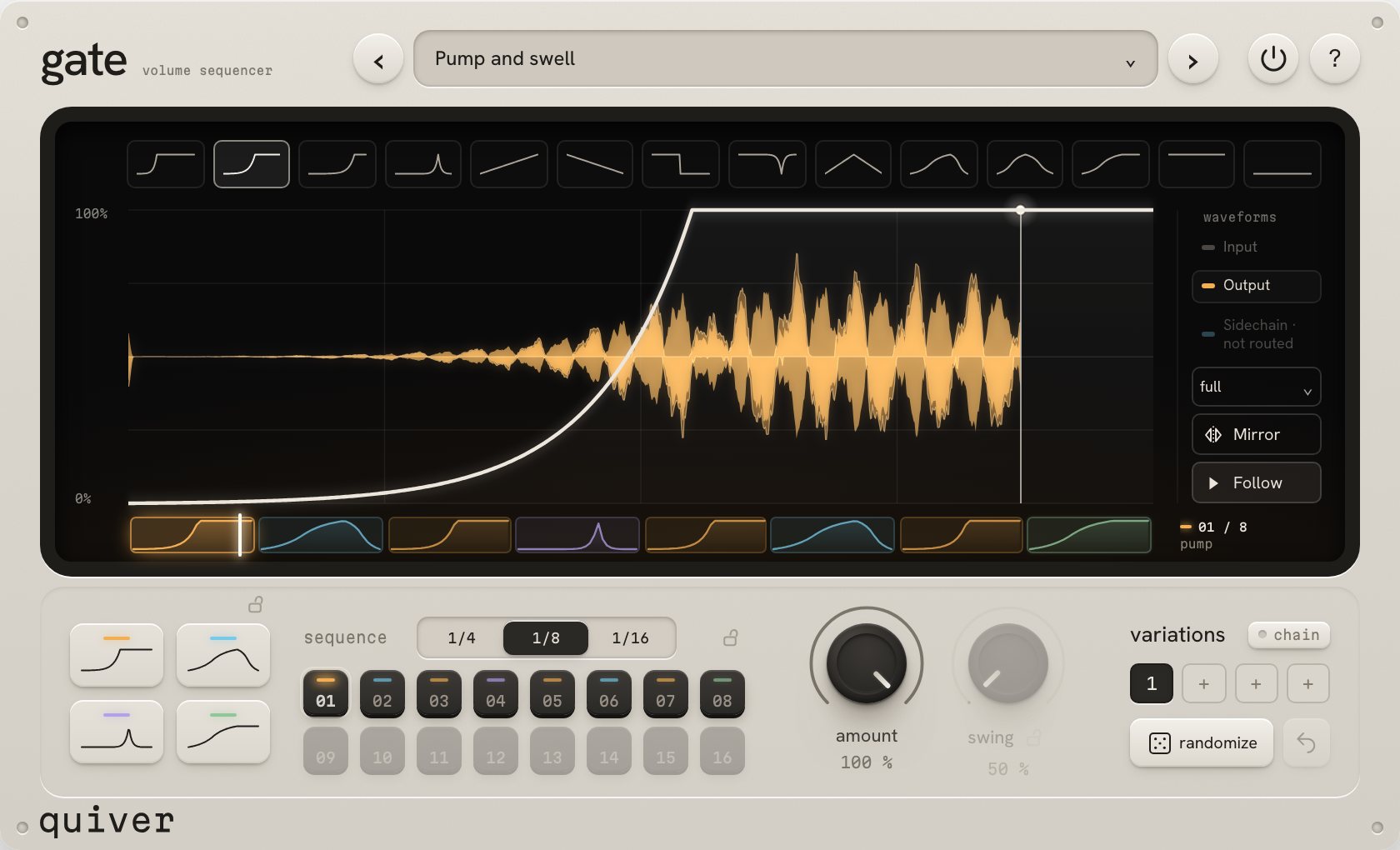Enable Follow playback

tap(1256, 482)
